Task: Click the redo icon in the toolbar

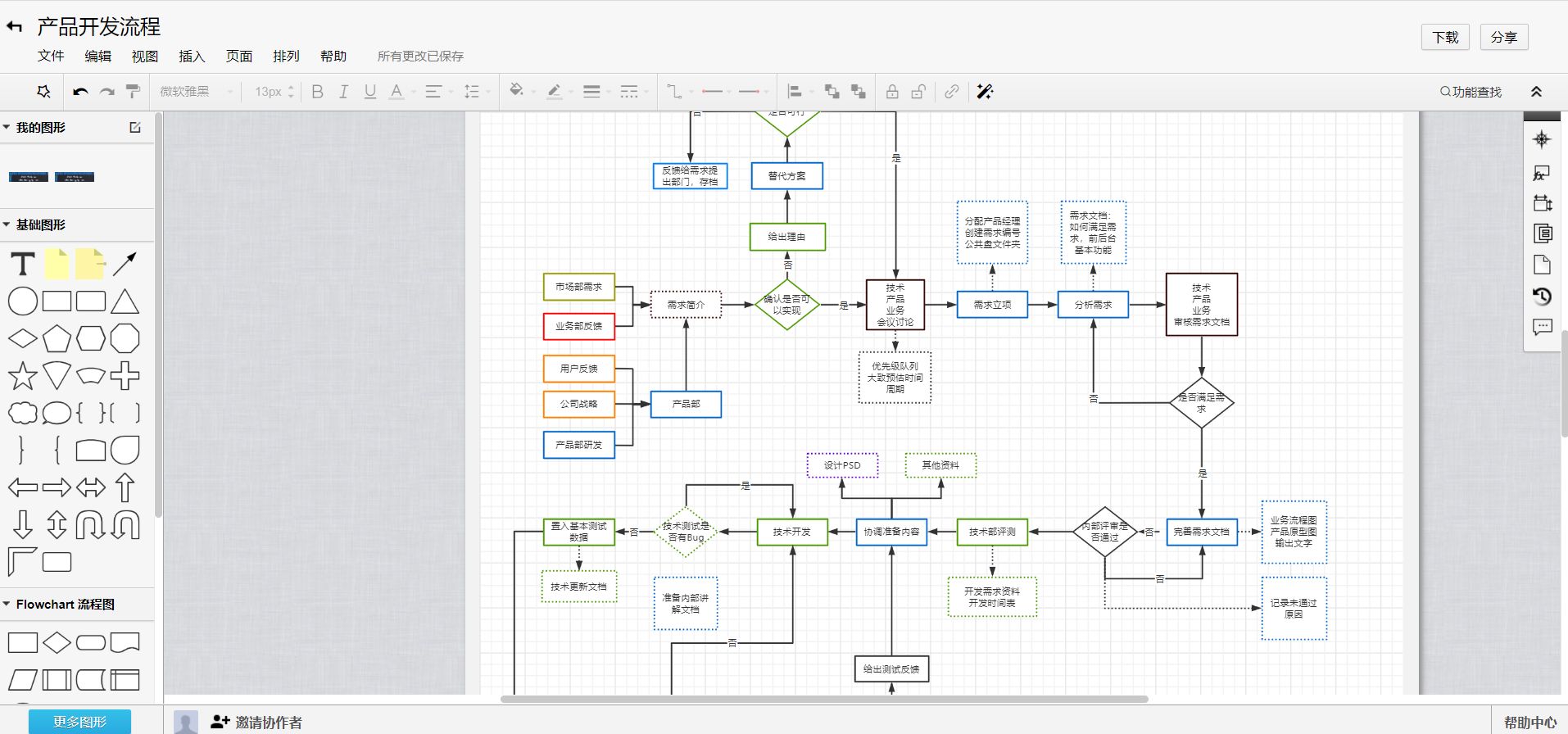Action: click(x=106, y=92)
